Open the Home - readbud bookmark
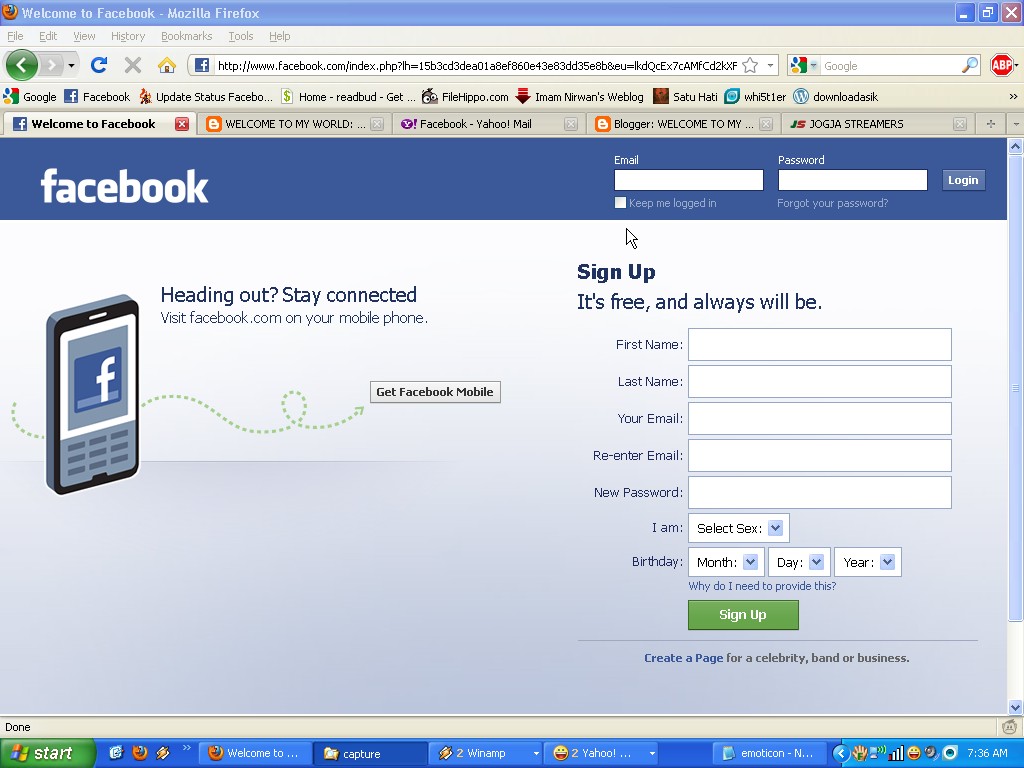Screen dimensions: 1024x768 [x=347, y=97]
